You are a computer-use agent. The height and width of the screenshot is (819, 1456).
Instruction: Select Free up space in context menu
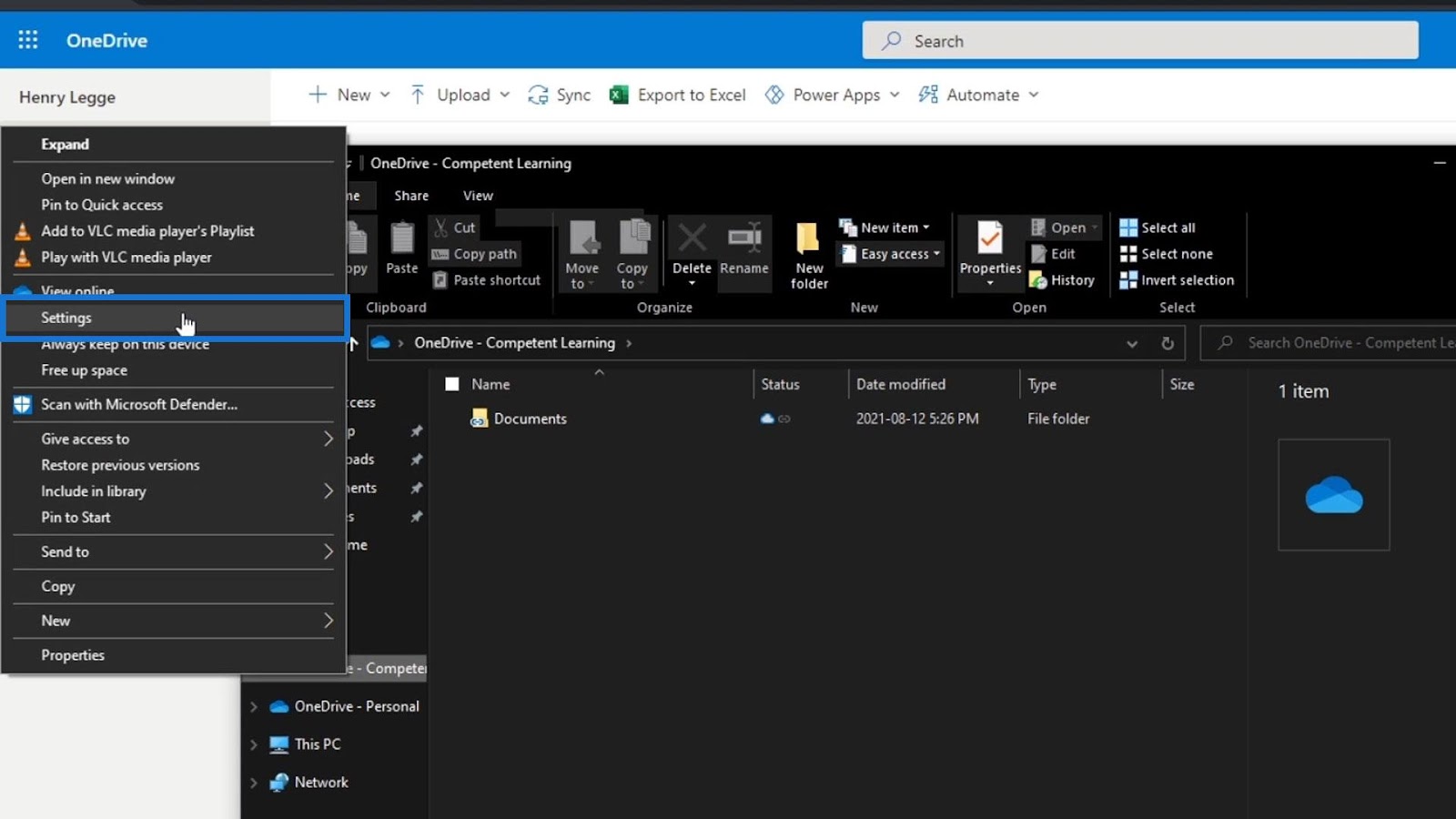click(x=84, y=370)
